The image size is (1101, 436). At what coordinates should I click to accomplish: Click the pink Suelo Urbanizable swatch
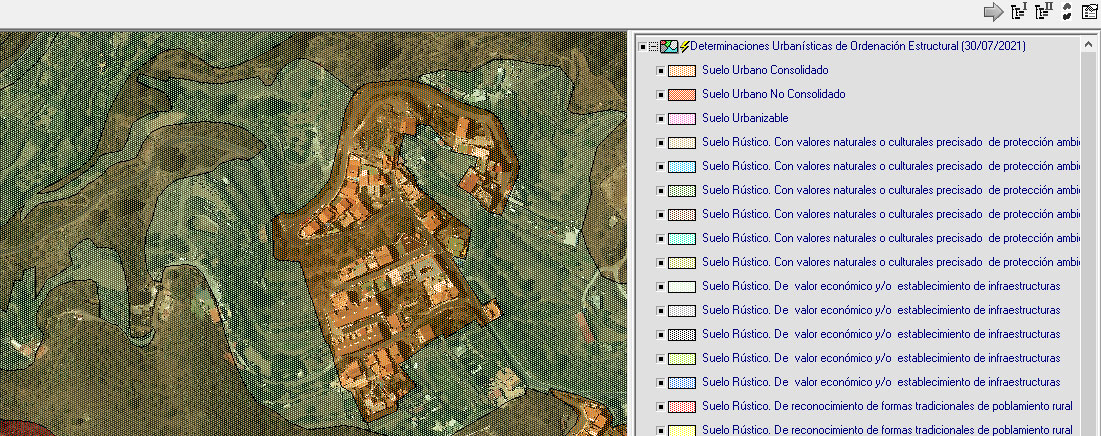point(682,119)
